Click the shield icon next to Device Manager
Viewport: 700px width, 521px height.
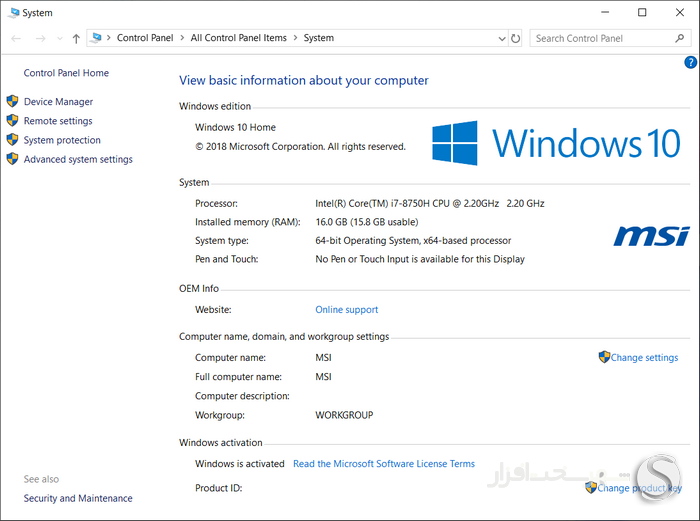pos(12,101)
